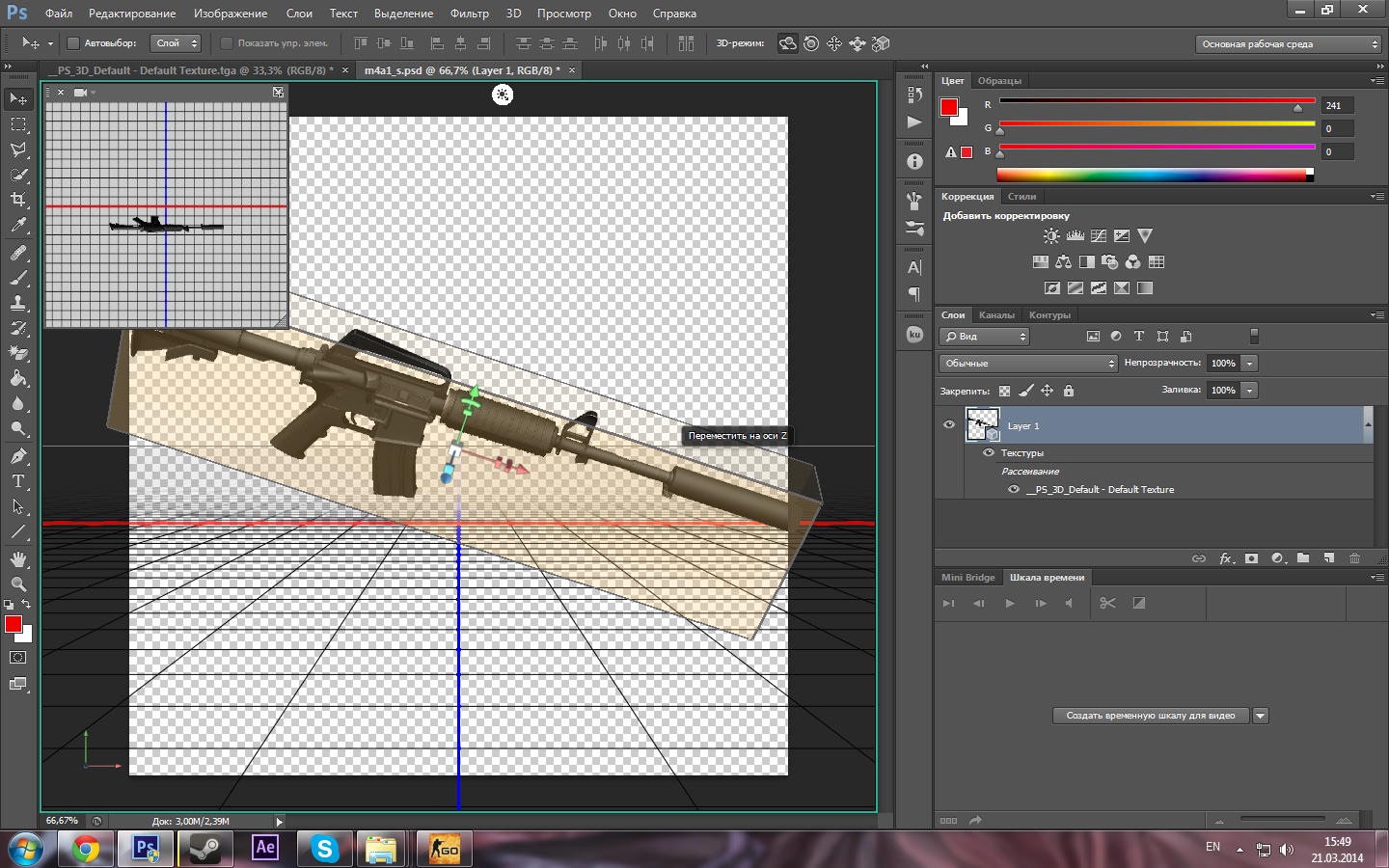Select the Horizontal Type tool
This screenshot has height=868, width=1389.
click(x=18, y=481)
